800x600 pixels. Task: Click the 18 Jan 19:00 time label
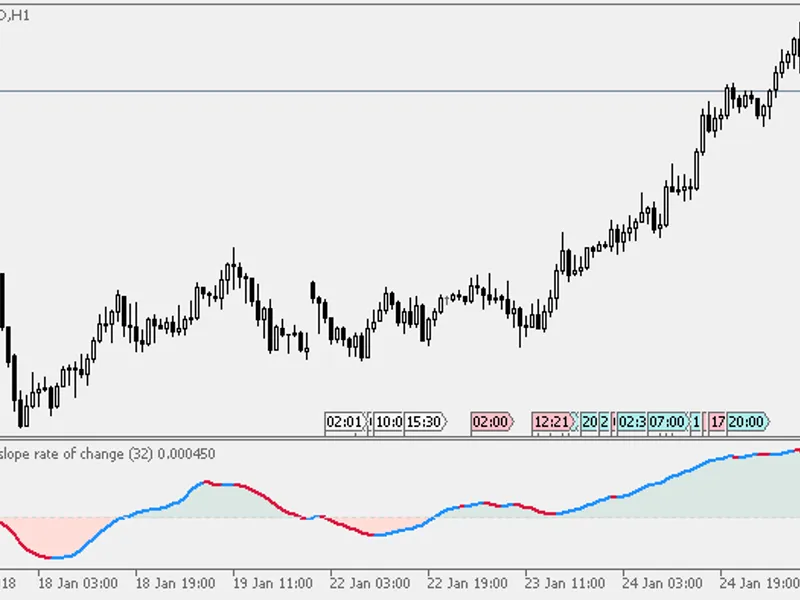[x=176, y=583]
